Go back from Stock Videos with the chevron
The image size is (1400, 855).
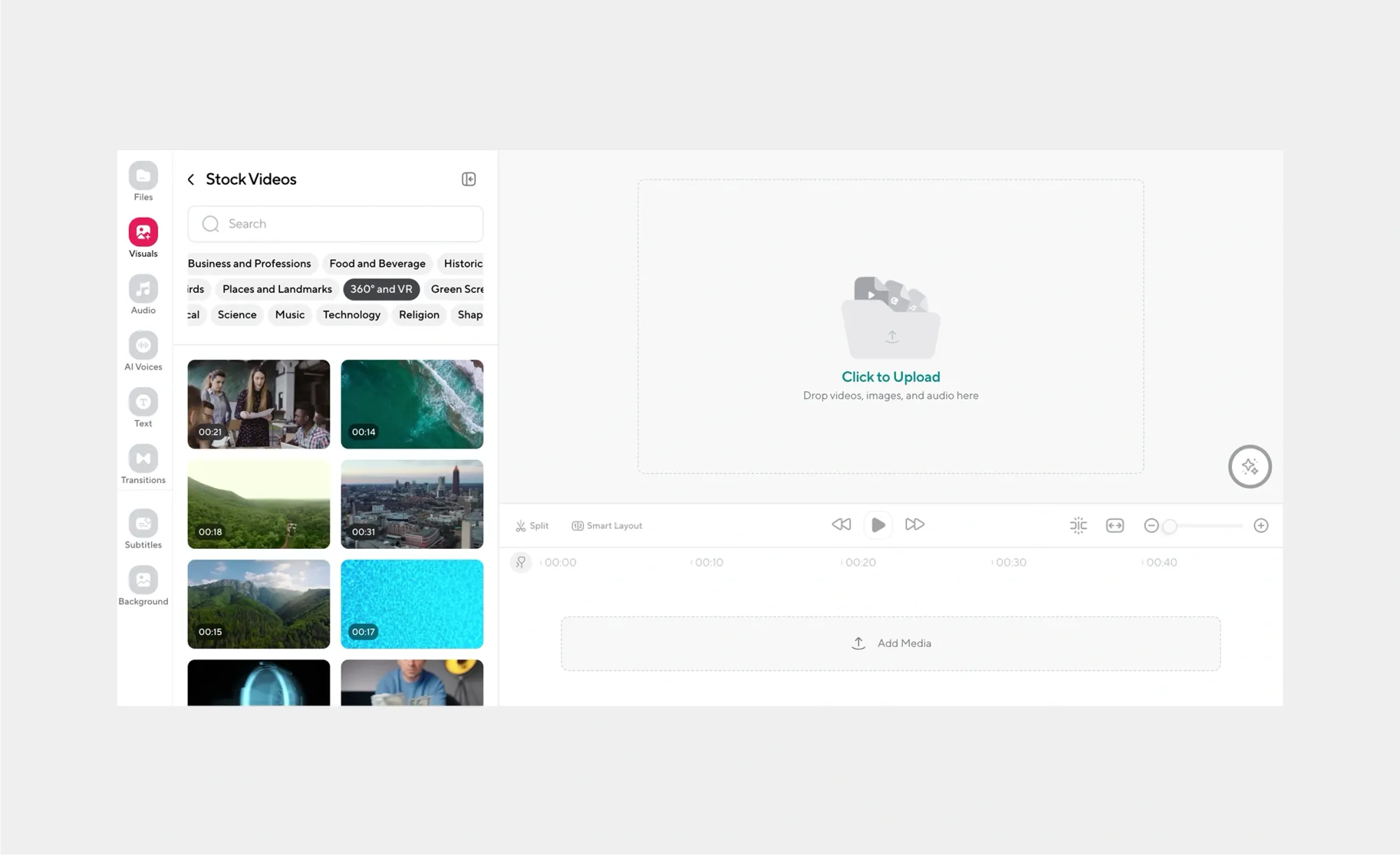[190, 179]
